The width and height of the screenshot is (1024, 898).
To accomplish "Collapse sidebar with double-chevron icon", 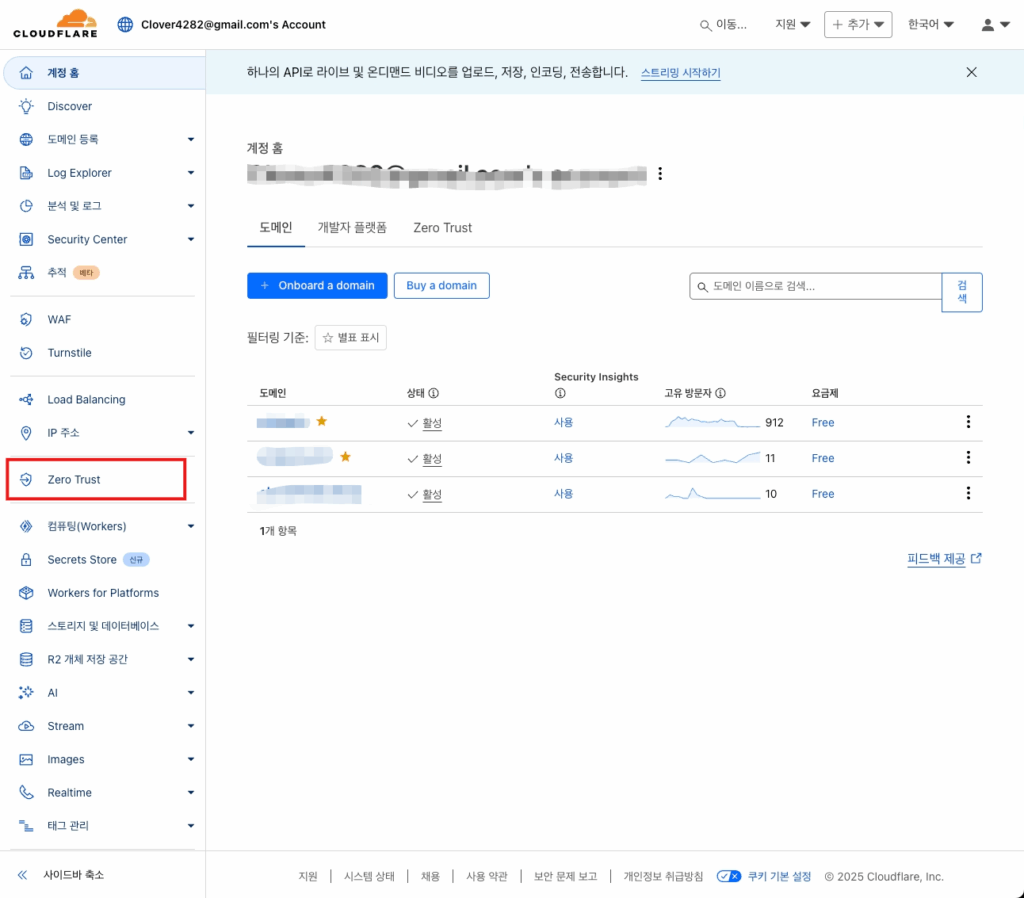I will click(22, 874).
